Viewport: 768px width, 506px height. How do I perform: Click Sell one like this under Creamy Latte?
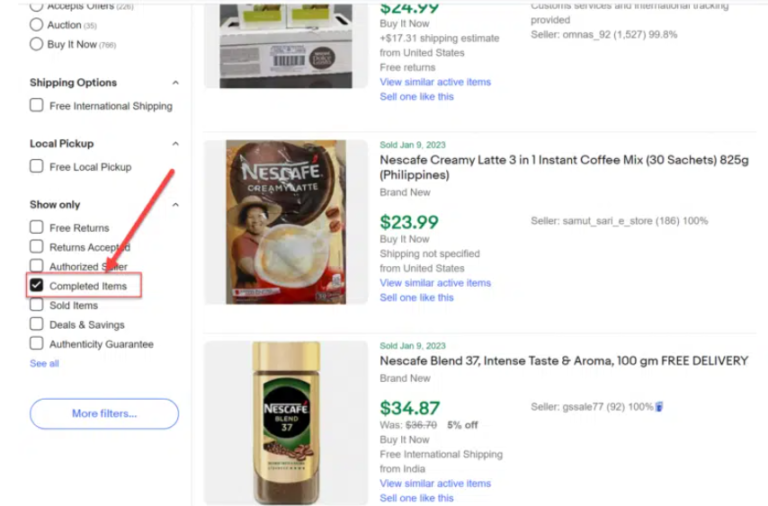pos(416,298)
